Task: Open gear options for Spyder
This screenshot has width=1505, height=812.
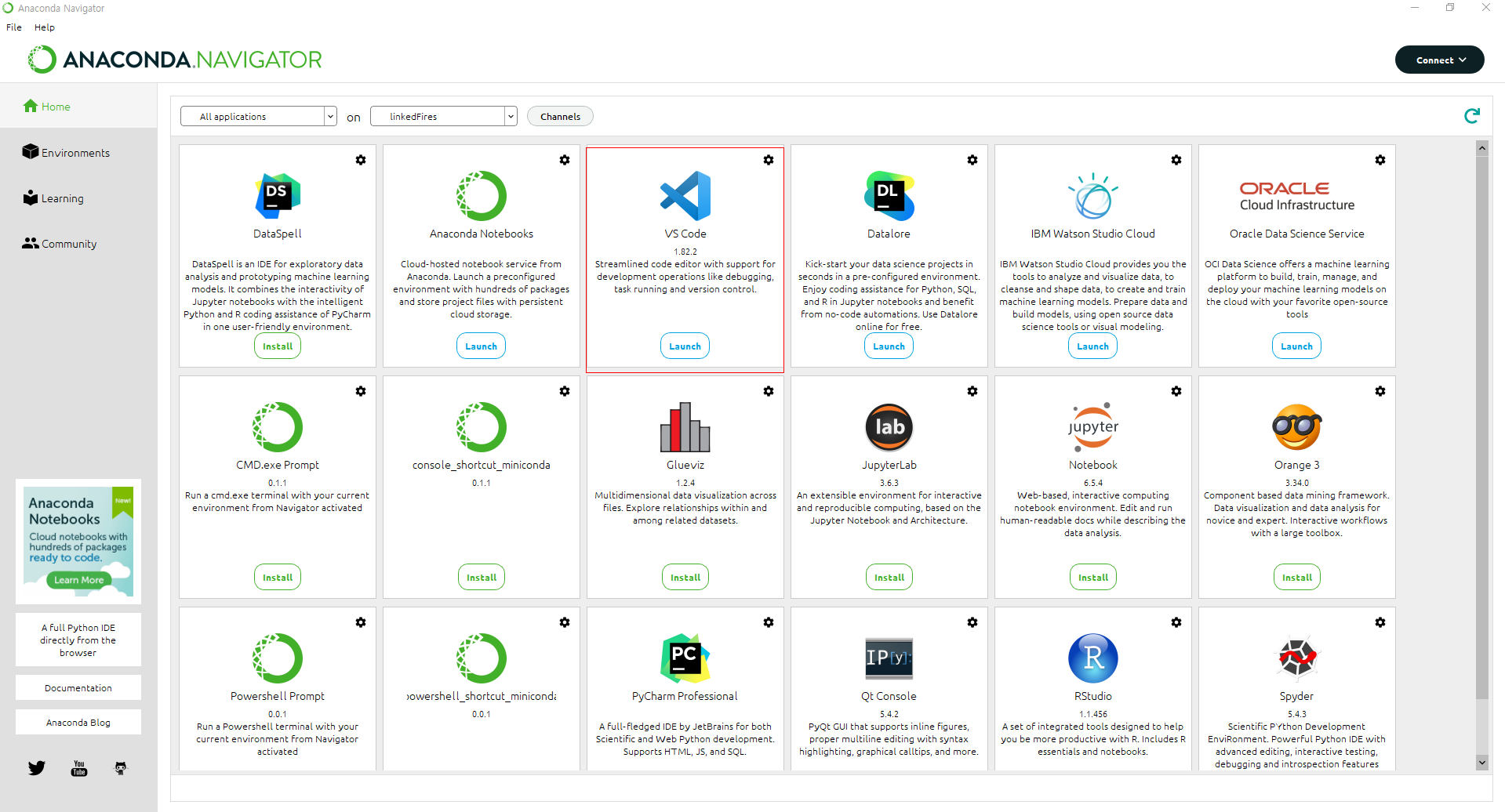Action: (1380, 622)
